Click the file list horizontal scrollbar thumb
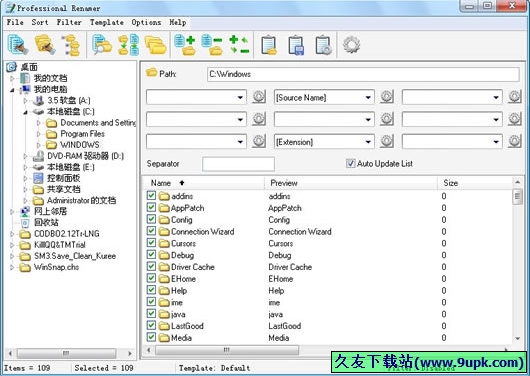 tap(227, 350)
